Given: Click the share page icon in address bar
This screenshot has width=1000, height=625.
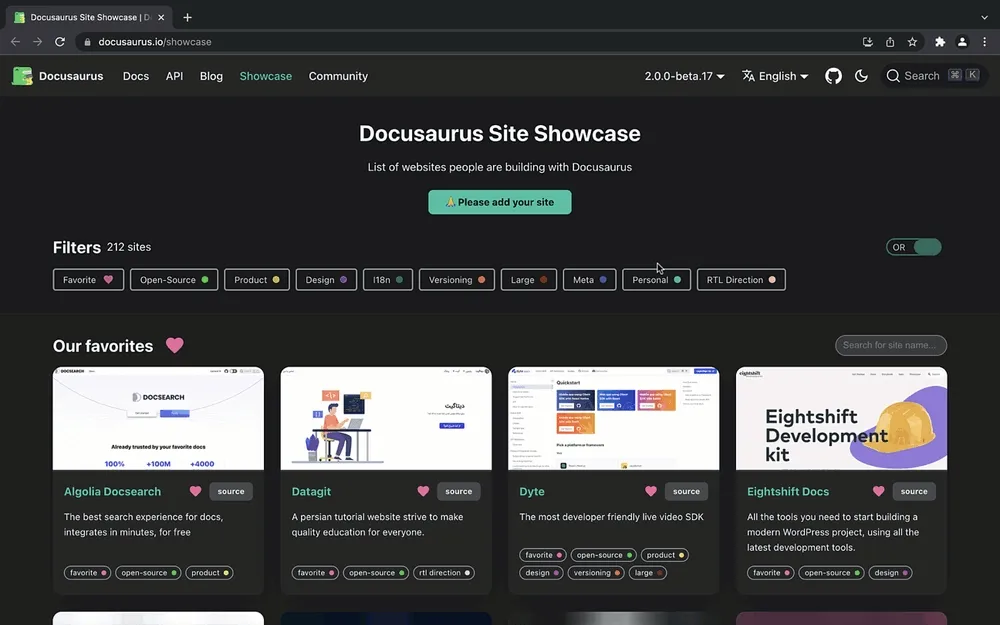Looking at the screenshot, I should tap(890, 41).
